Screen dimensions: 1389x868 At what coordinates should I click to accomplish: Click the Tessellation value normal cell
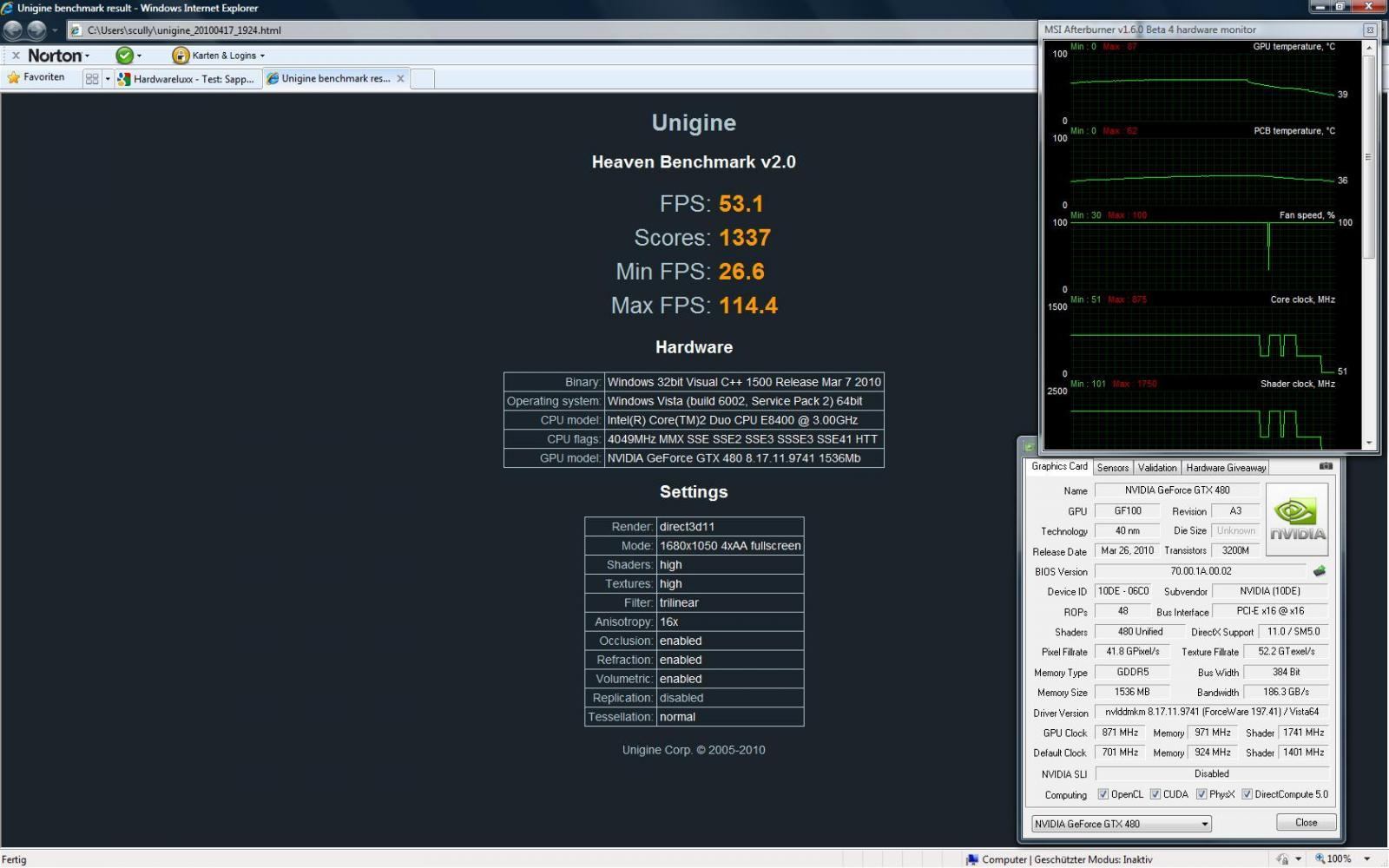point(729,717)
